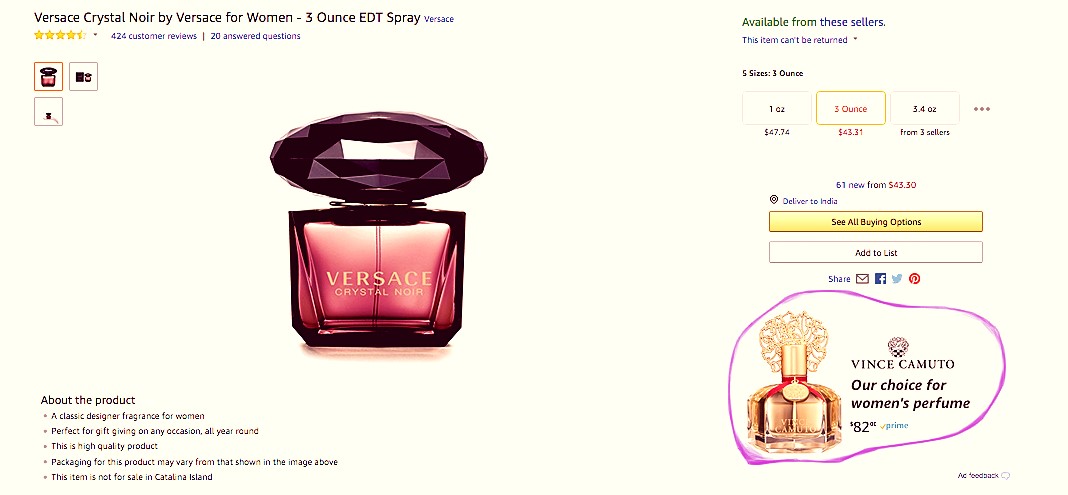Open the Deliver to India location selector
Screen dimensions: 1068x495
810,201
